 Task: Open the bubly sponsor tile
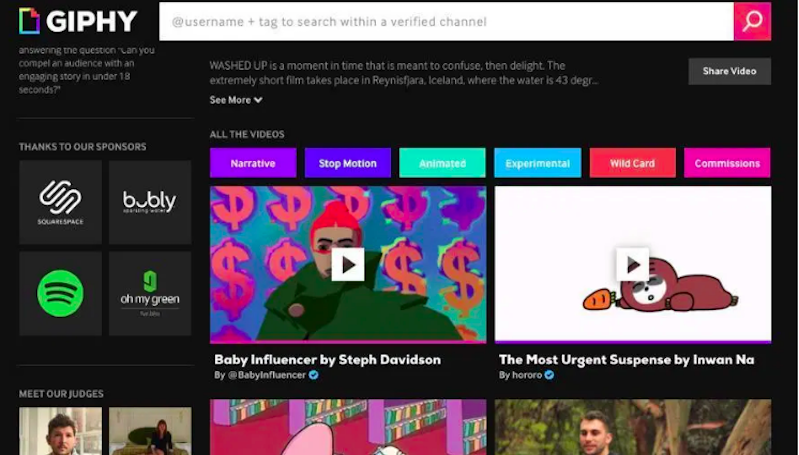(150, 202)
